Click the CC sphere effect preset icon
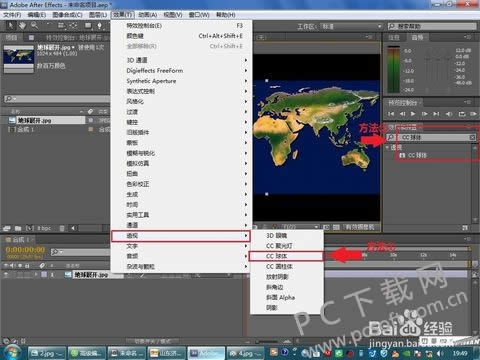480x360 pixels. pyautogui.click(x=402, y=155)
